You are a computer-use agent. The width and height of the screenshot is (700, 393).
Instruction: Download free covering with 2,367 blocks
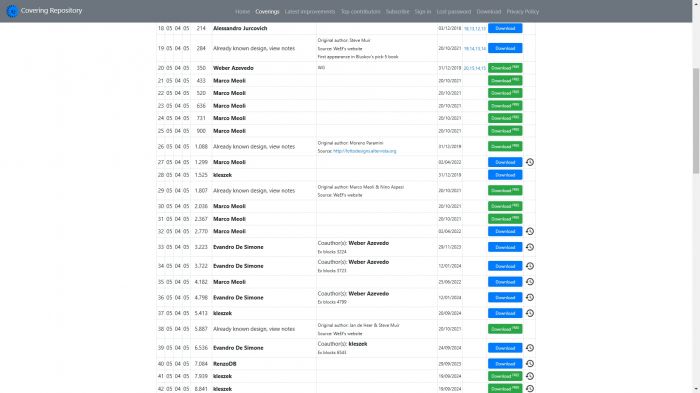(x=505, y=219)
